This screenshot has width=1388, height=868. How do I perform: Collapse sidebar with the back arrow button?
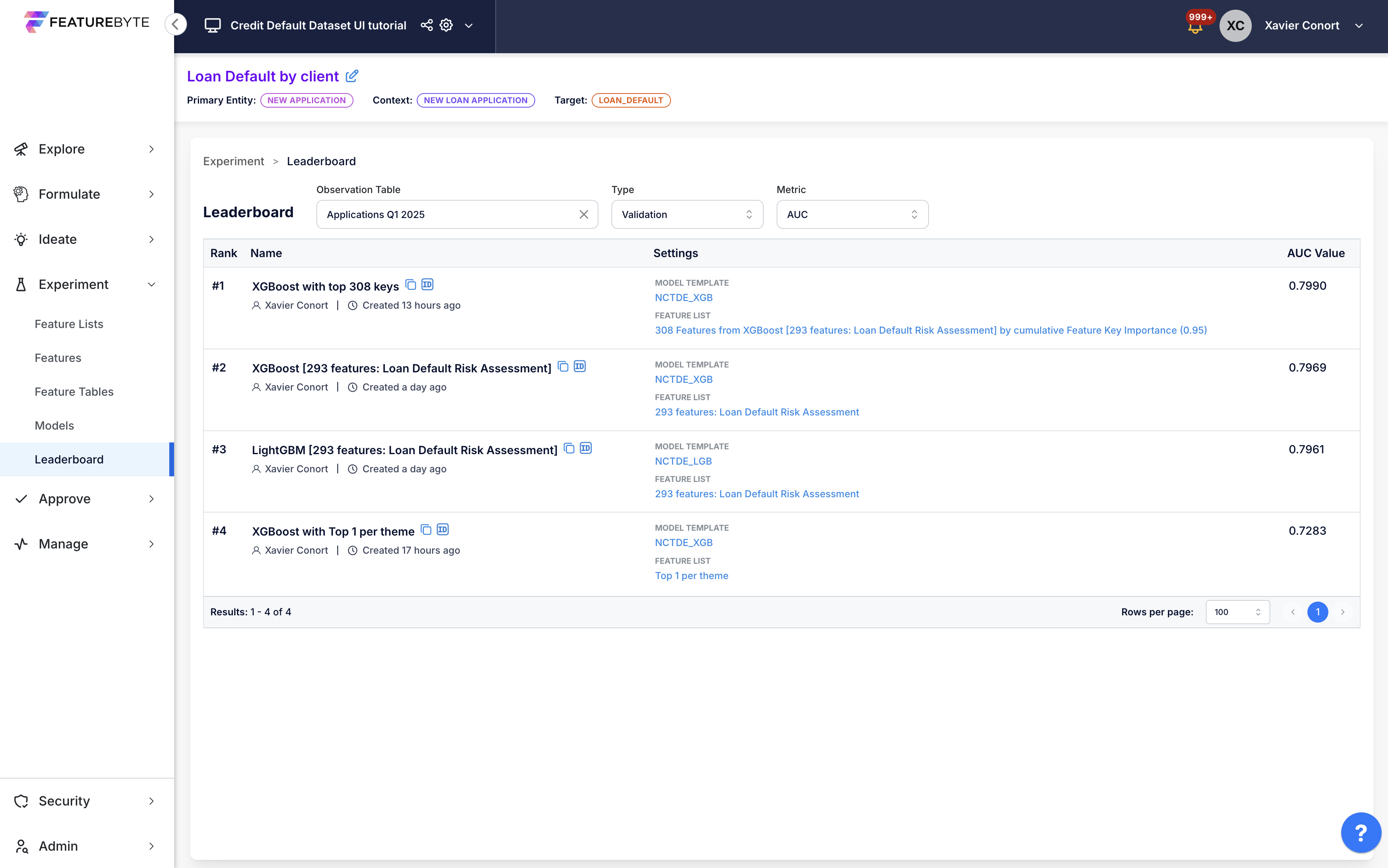tap(176, 25)
